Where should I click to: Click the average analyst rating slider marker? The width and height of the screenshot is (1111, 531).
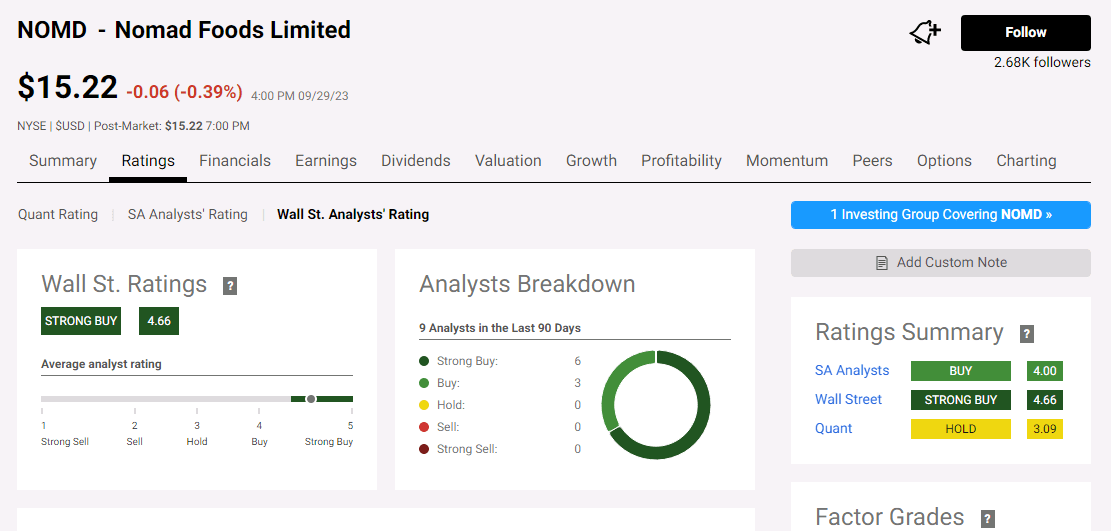click(x=311, y=399)
